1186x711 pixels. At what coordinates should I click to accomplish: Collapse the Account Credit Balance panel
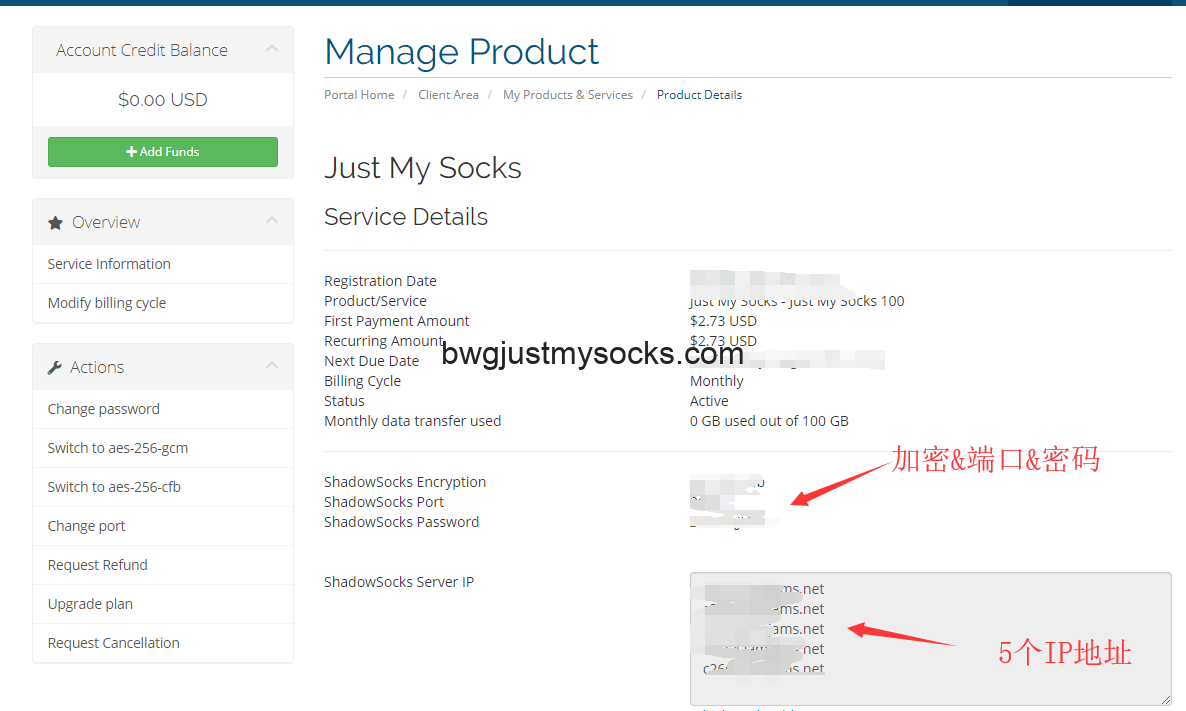(271, 49)
